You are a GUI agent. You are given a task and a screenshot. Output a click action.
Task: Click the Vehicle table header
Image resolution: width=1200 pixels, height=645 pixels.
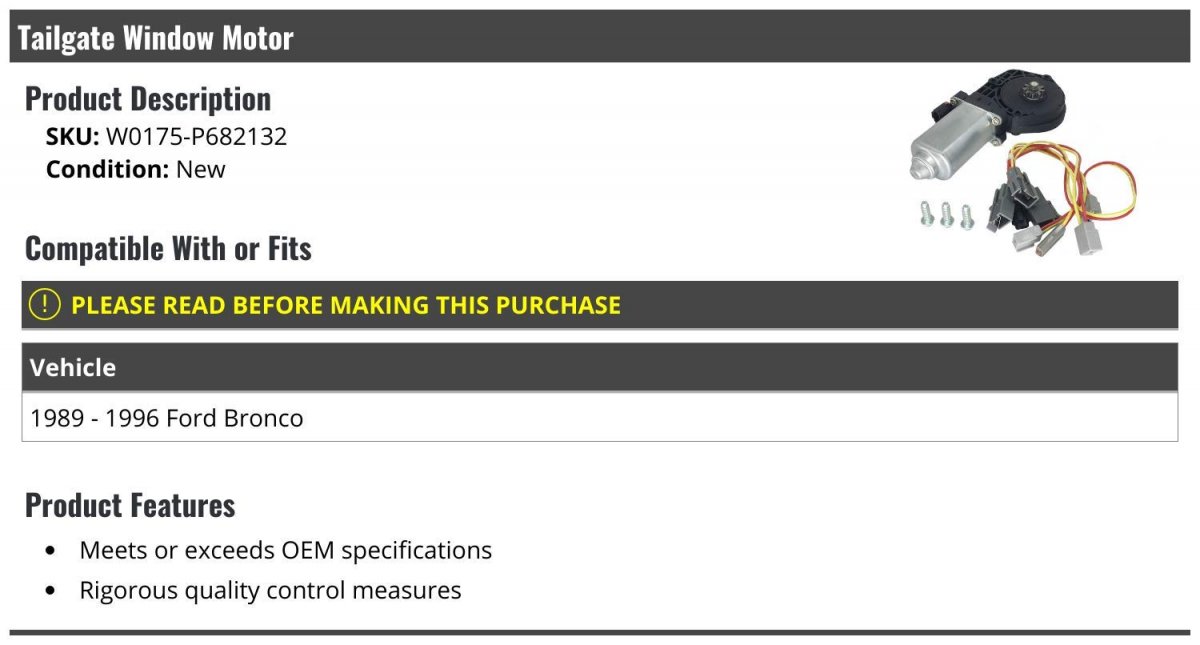tap(600, 367)
